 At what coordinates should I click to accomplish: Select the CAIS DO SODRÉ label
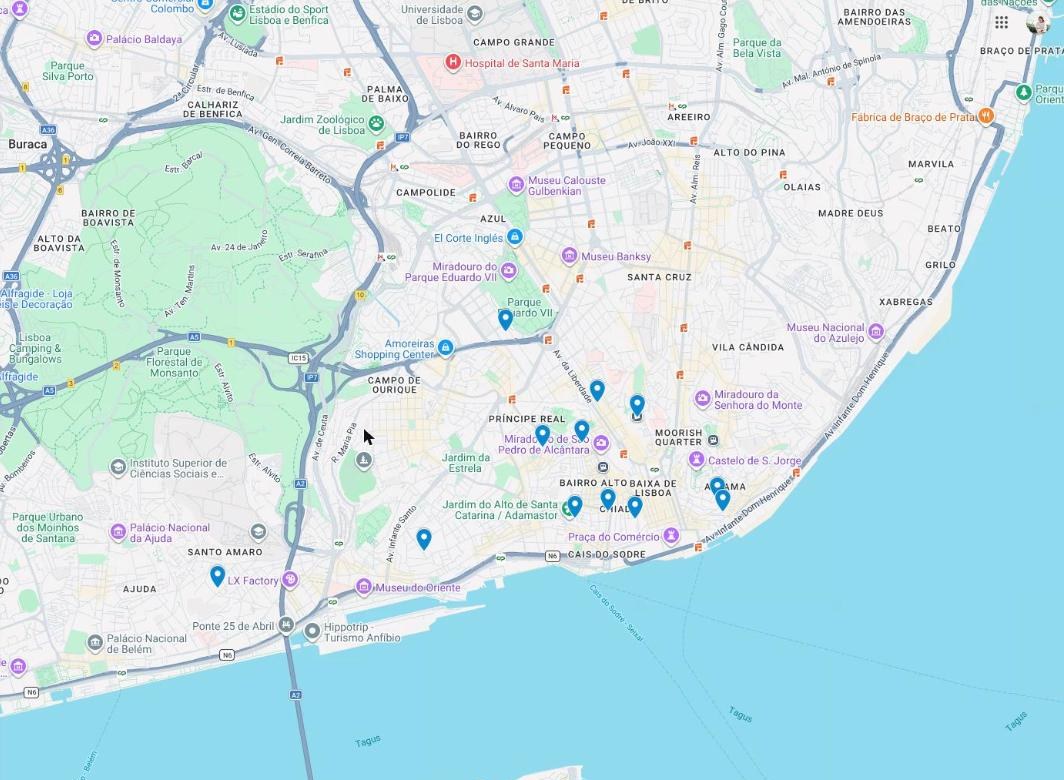607,555
